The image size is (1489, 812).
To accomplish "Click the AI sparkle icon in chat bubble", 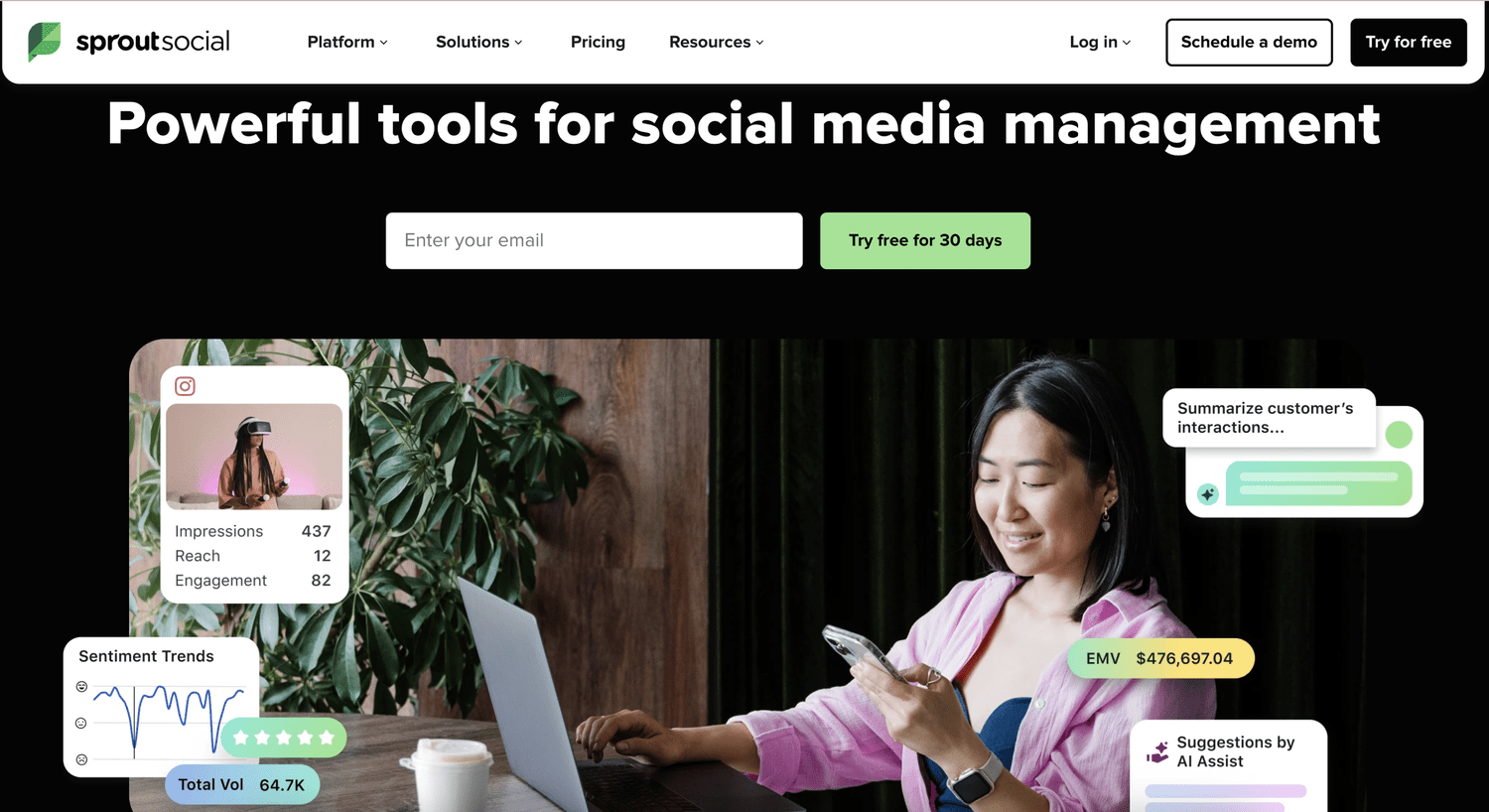I will (1207, 494).
